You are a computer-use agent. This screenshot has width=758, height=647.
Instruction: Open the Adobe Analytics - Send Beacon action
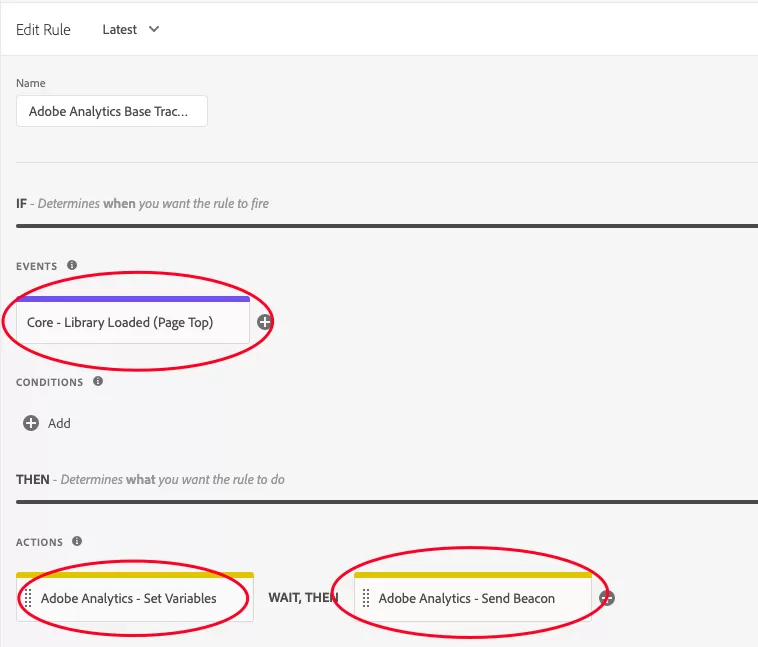coord(473,597)
